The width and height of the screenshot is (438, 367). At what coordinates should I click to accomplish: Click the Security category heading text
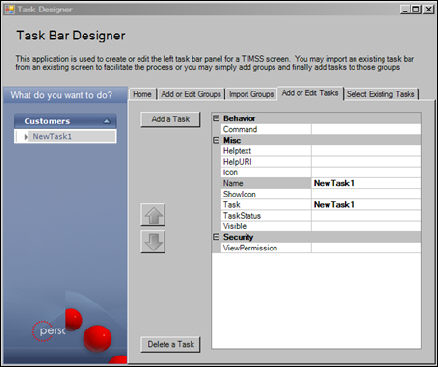click(x=238, y=237)
